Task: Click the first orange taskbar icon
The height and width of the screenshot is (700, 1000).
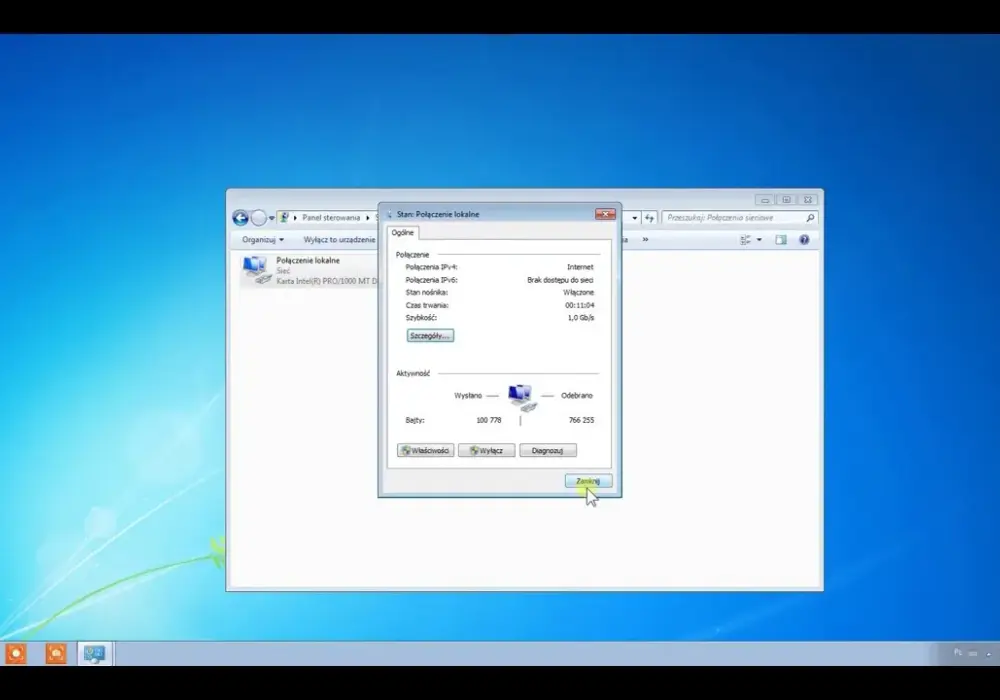Action: pyautogui.click(x=16, y=653)
